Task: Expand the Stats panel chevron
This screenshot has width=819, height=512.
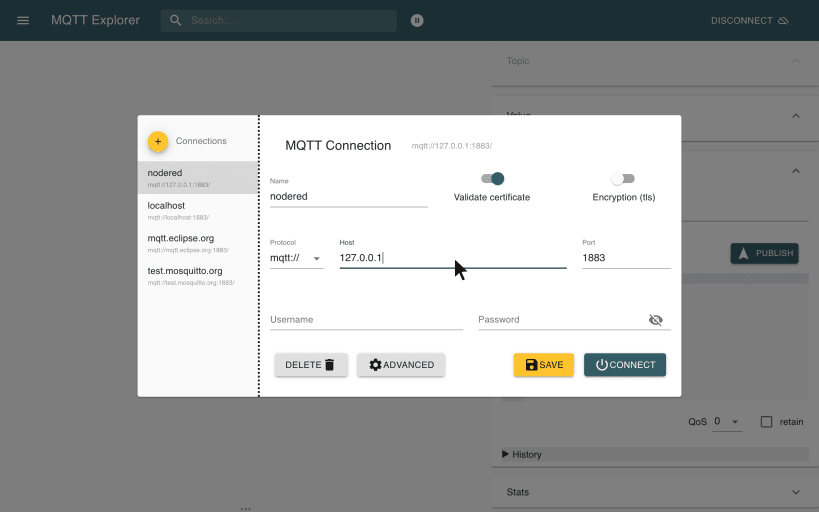Action: (795, 492)
